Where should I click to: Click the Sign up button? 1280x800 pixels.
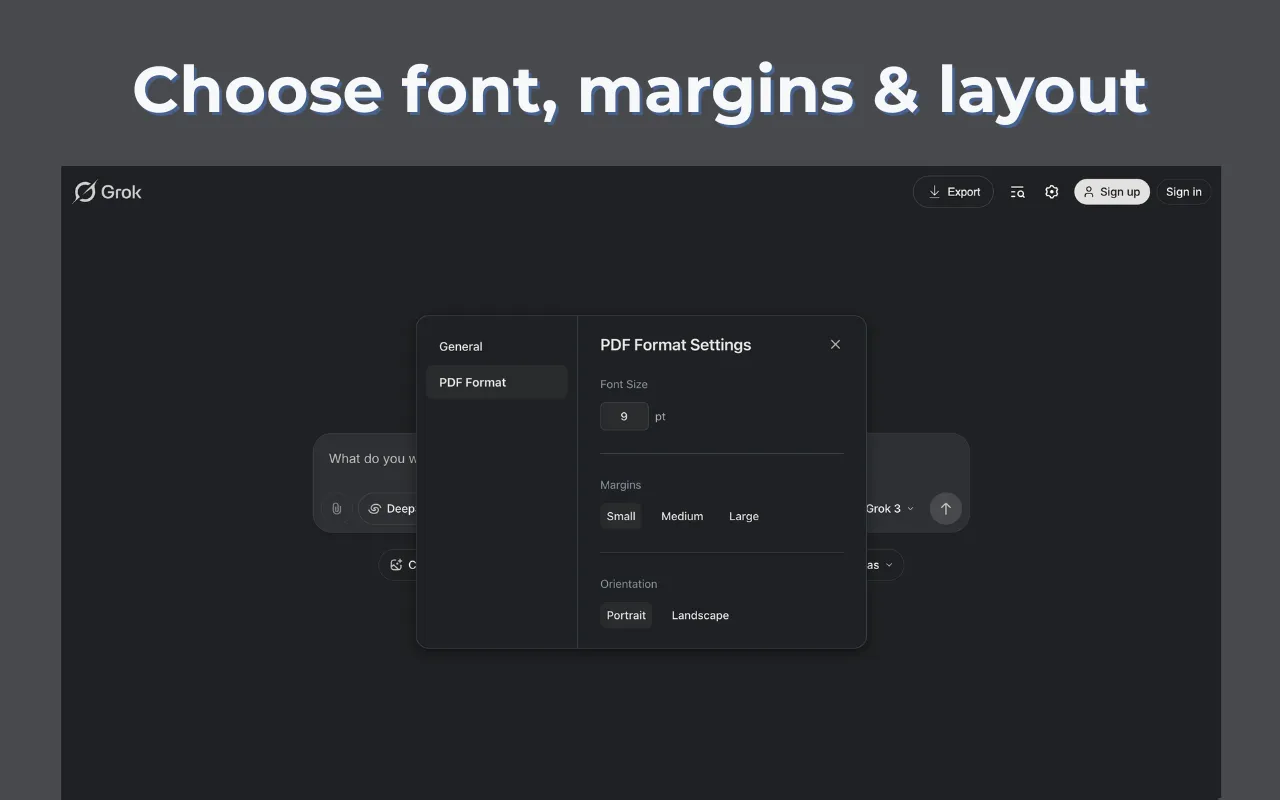click(x=1112, y=192)
